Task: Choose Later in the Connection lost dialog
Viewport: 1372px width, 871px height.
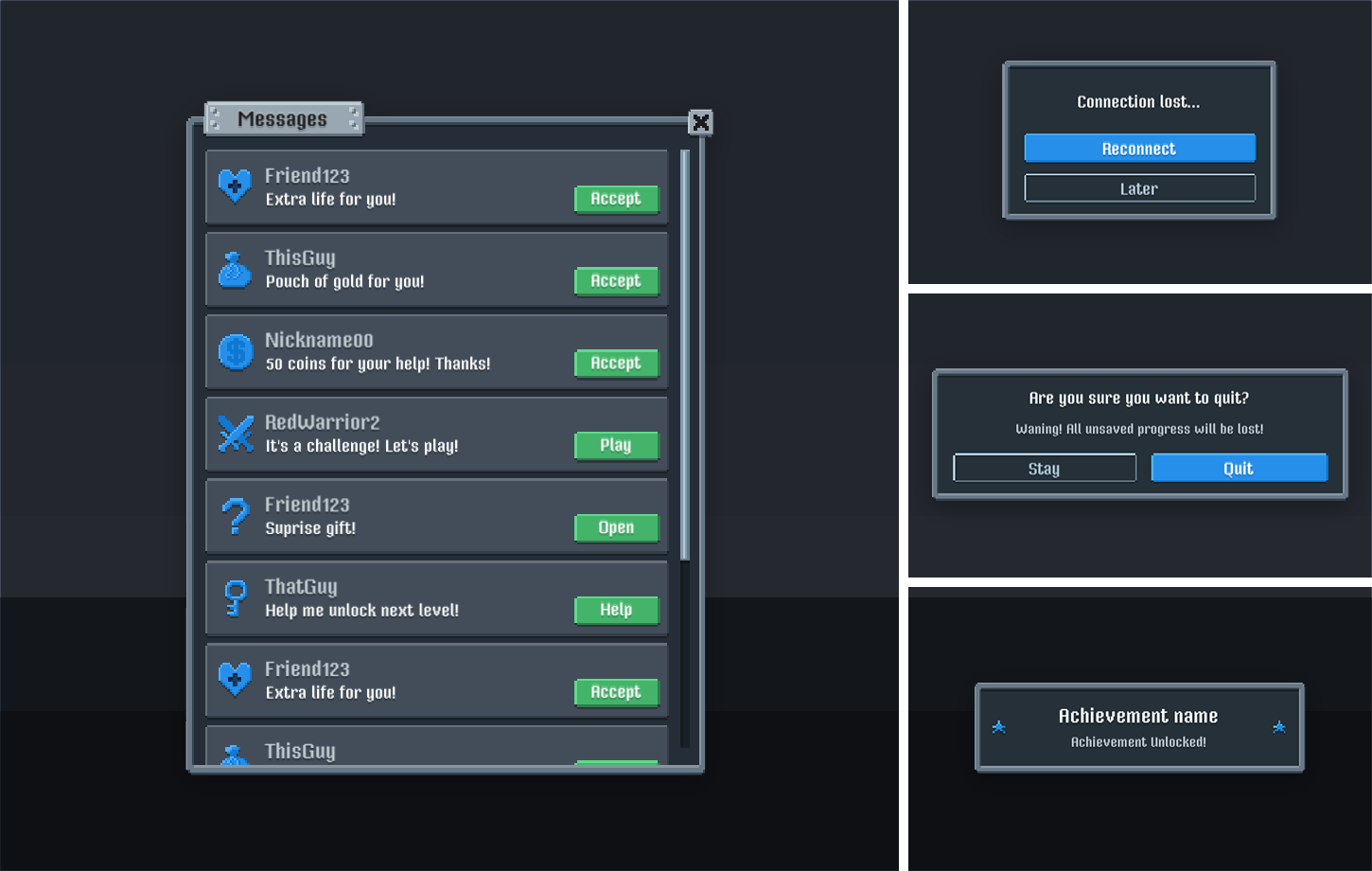Action: pos(1139,187)
